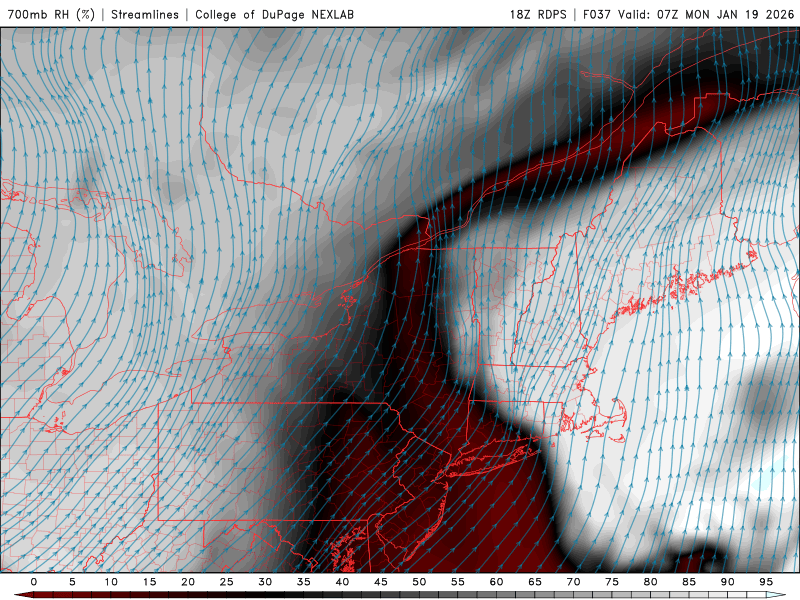Click the 'Streamlines' label in header
This screenshot has height=600, width=800.
[145, 14]
